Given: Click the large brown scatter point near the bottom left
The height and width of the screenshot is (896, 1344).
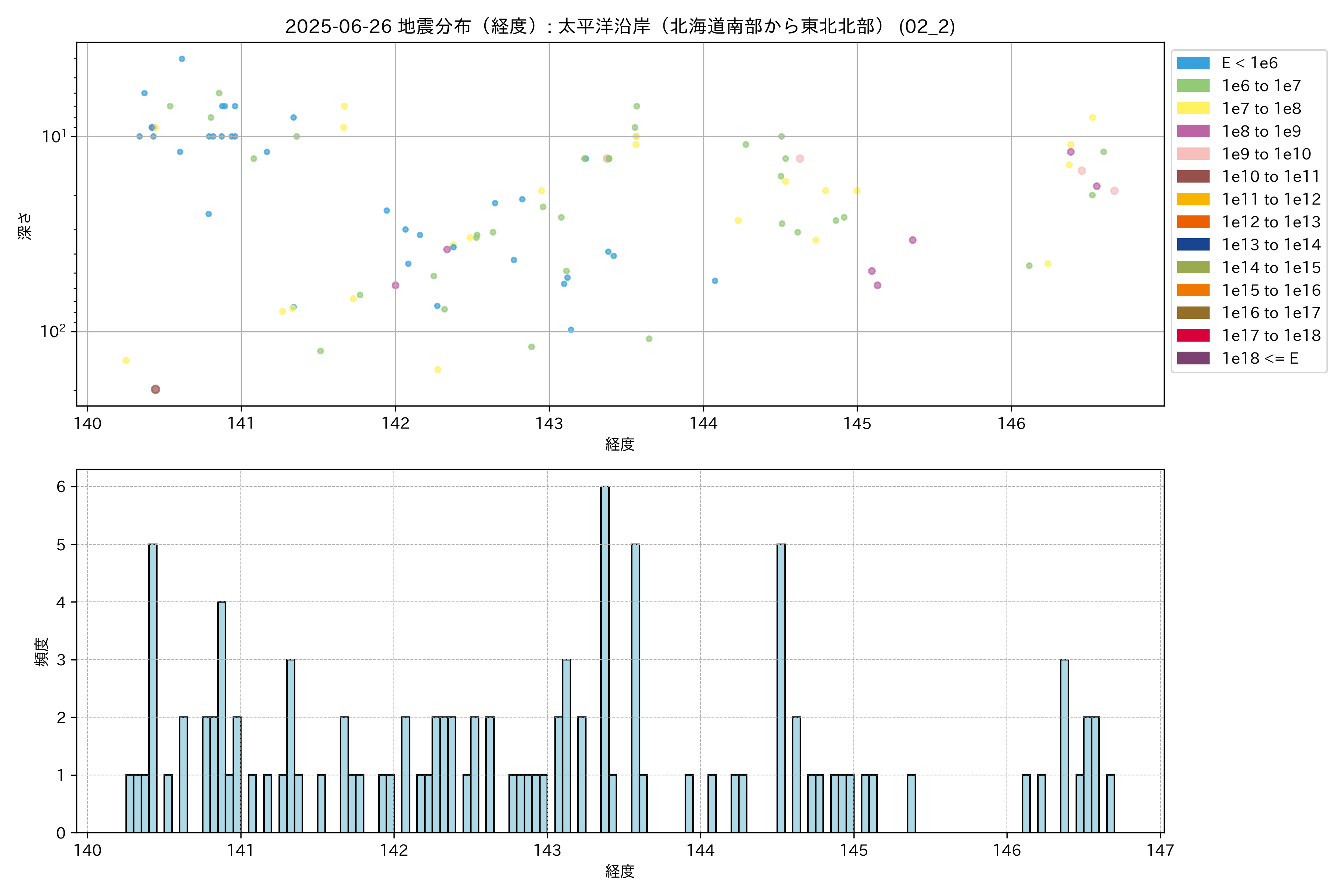Looking at the screenshot, I should pyautogui.click(x=155, y=389).
